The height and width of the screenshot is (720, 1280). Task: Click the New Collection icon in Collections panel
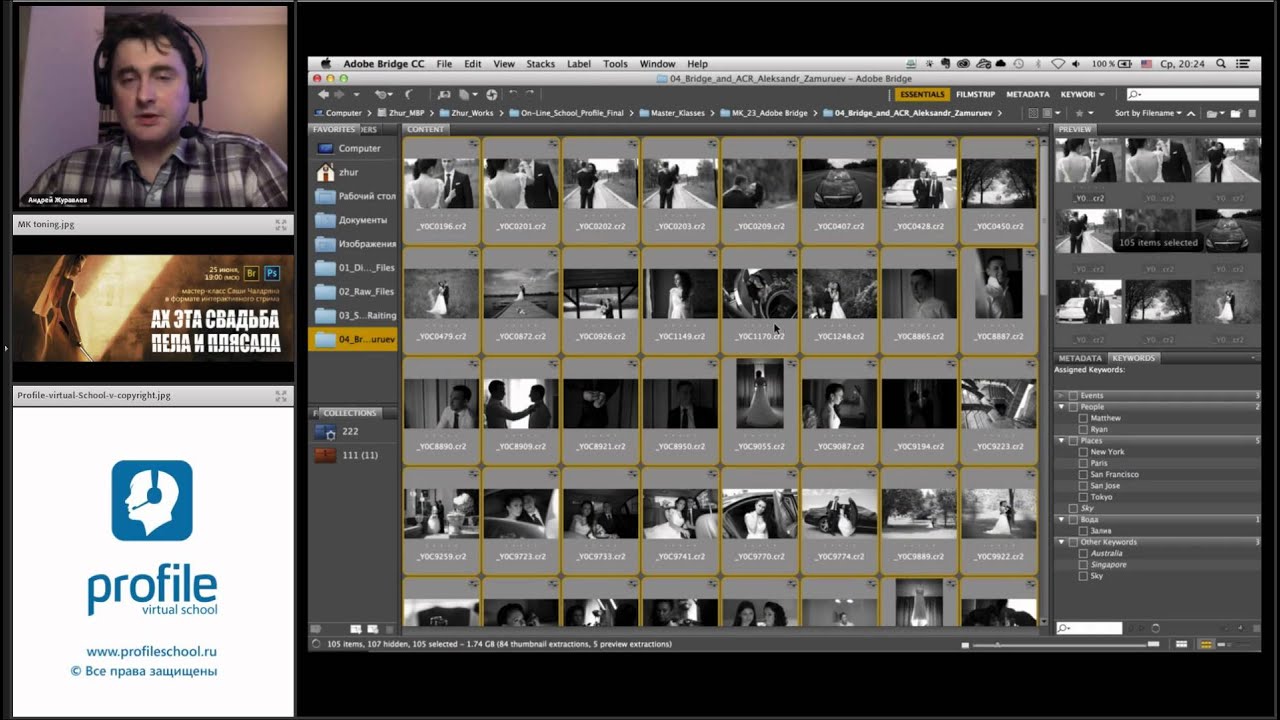(x=357, y=629)
